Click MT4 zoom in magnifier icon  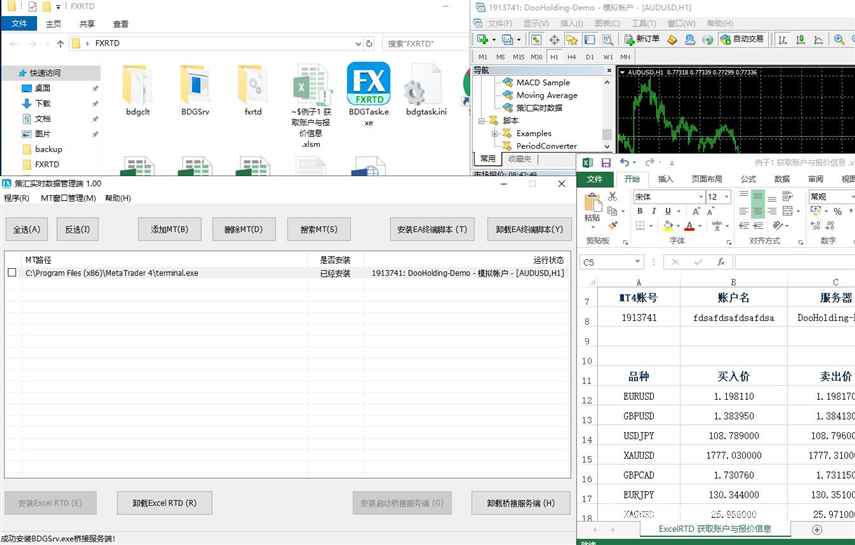pos(839,39)
